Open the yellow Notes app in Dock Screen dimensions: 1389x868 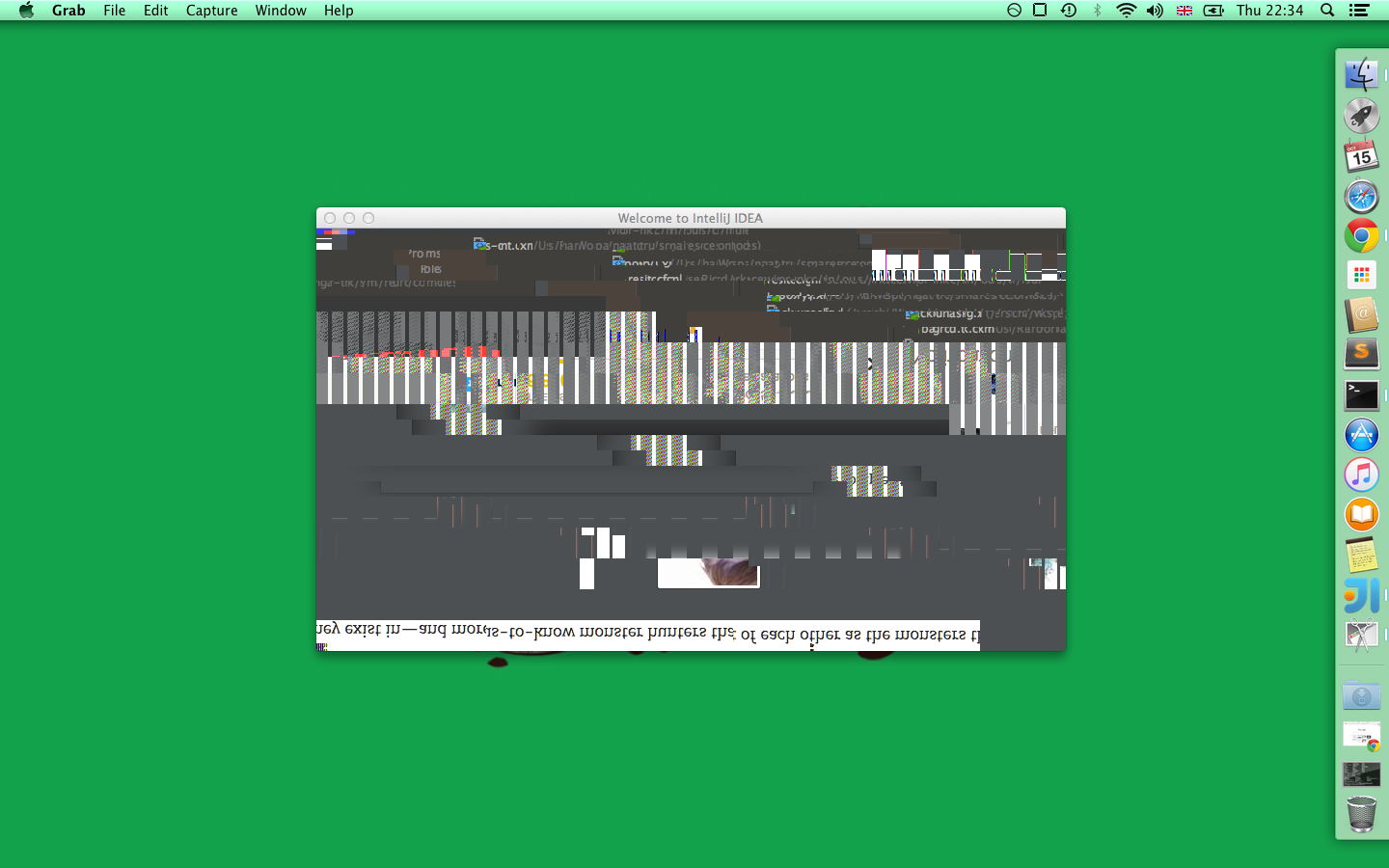[x=1361, y=555]
